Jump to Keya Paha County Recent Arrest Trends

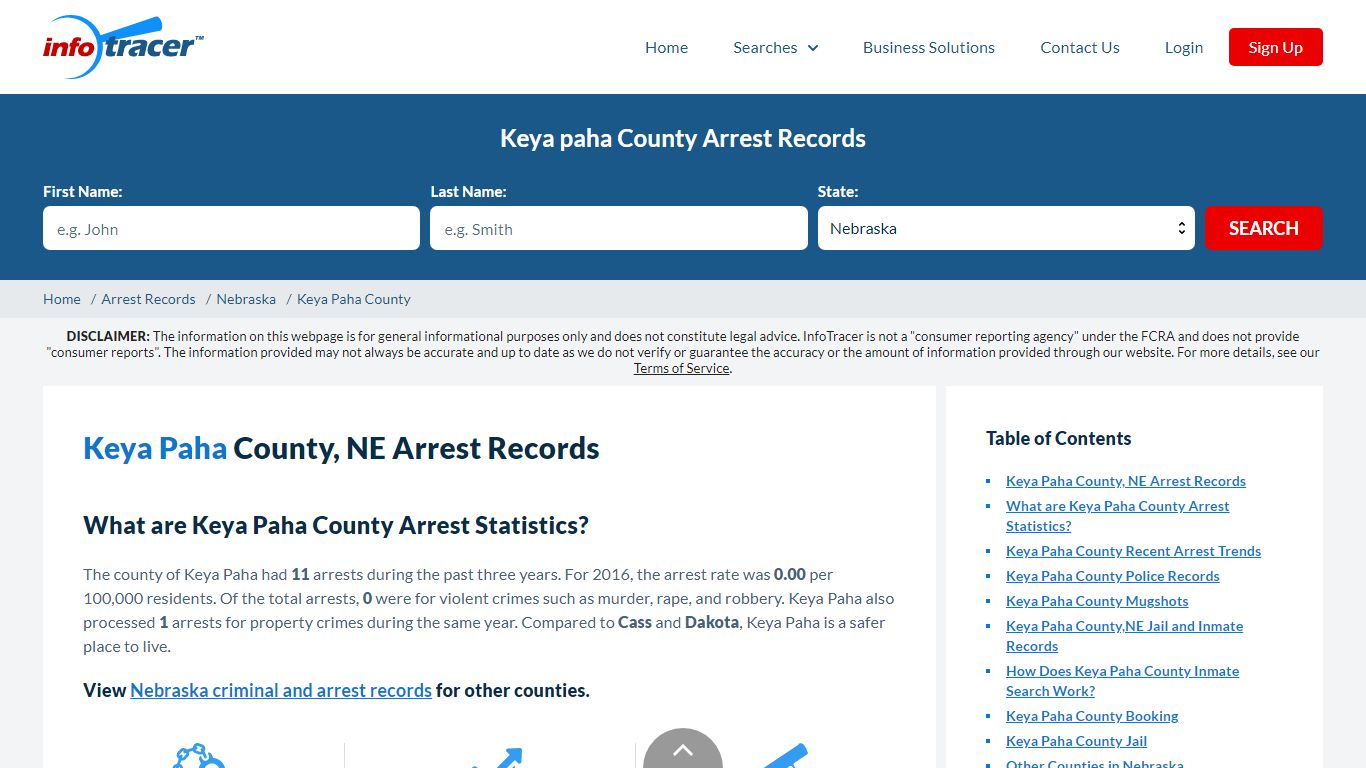(1133, 551)
